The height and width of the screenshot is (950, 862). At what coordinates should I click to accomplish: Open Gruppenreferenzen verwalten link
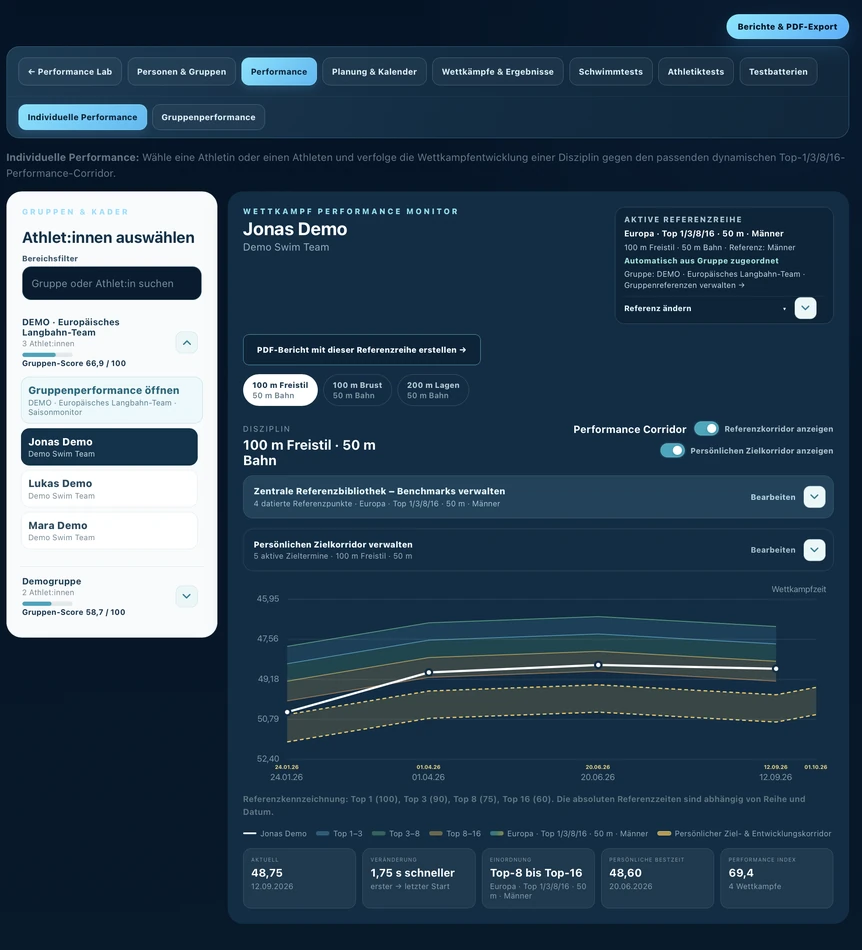tap(684, 285)
